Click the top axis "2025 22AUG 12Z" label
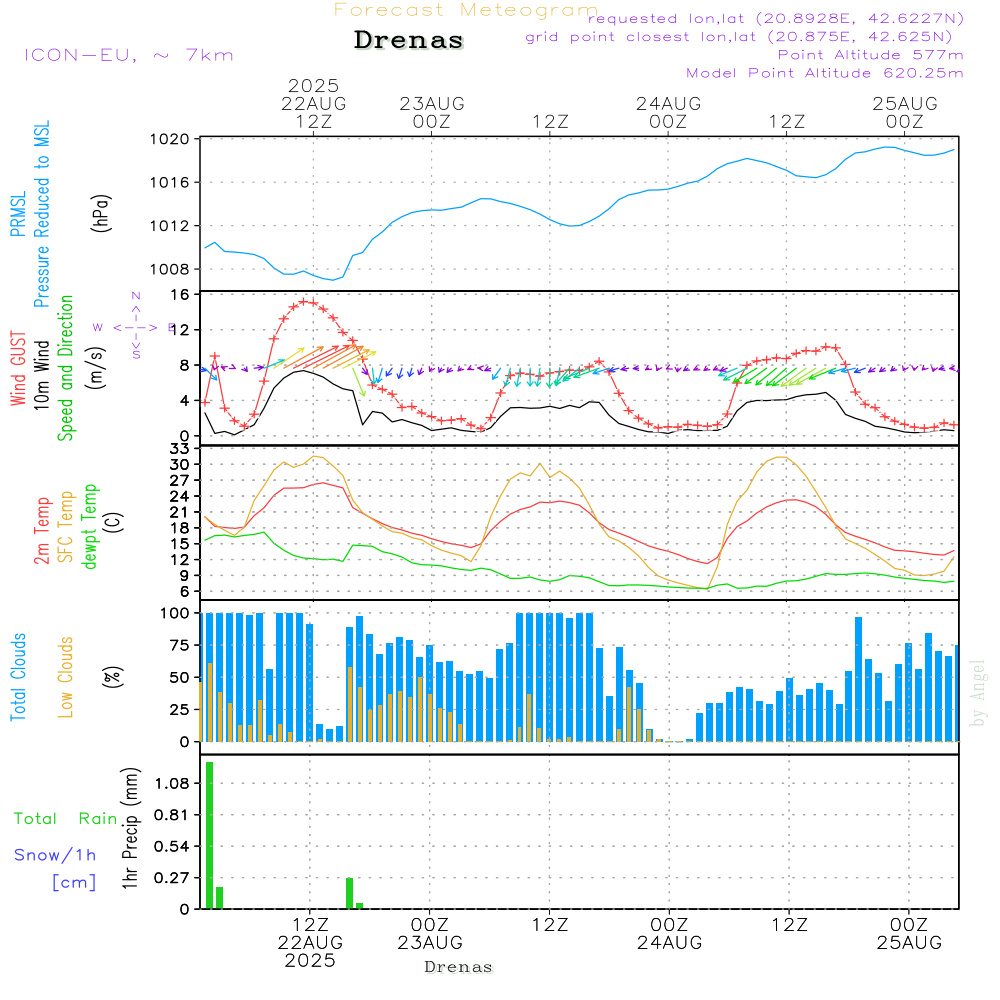Image resolution: width=1000 pixels, height=1000 pixels. pyautogui.click(x=313, y=103)
